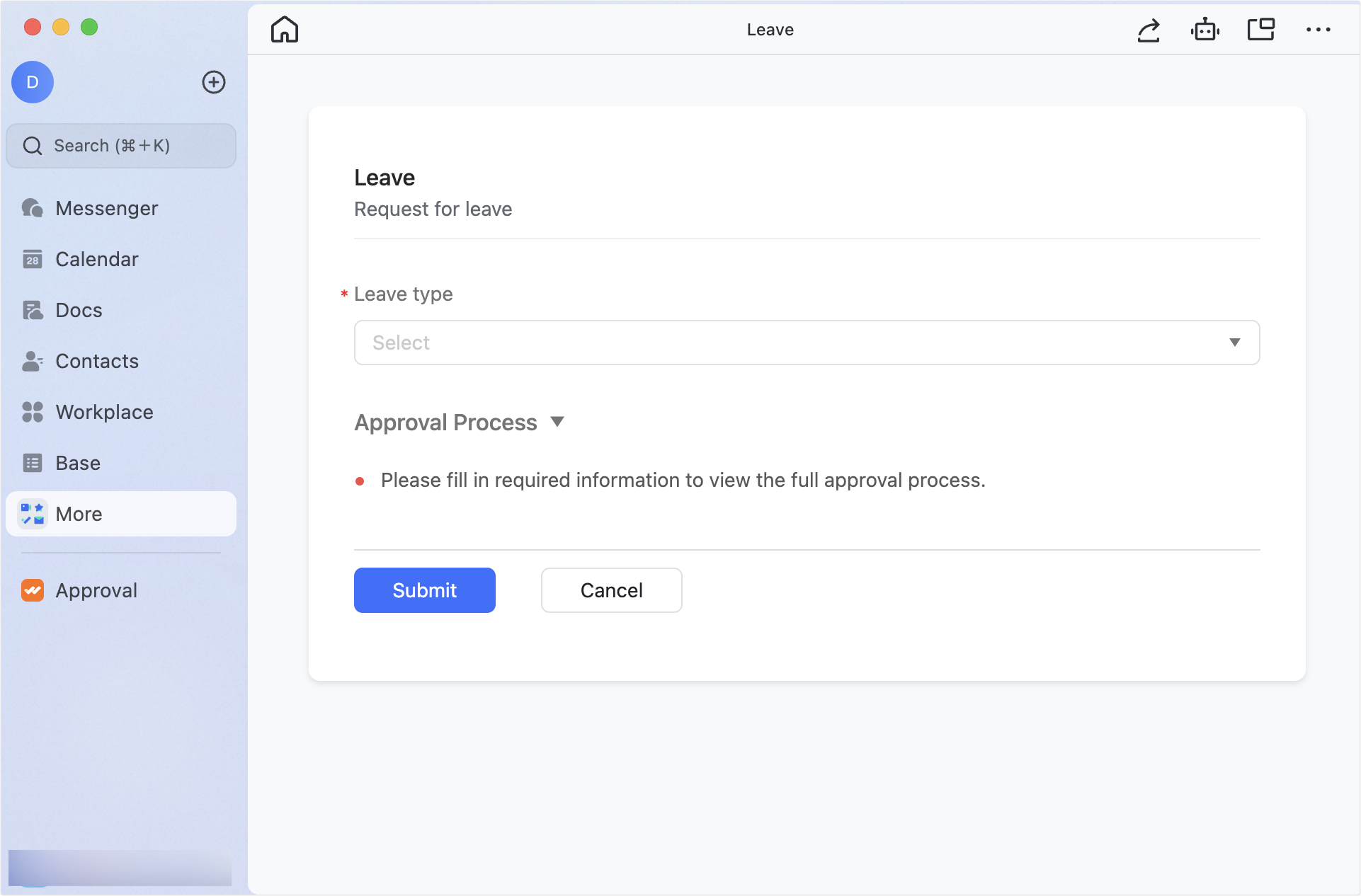Open the Contacts section
1361x896 pixels.
tap(96, 361)
